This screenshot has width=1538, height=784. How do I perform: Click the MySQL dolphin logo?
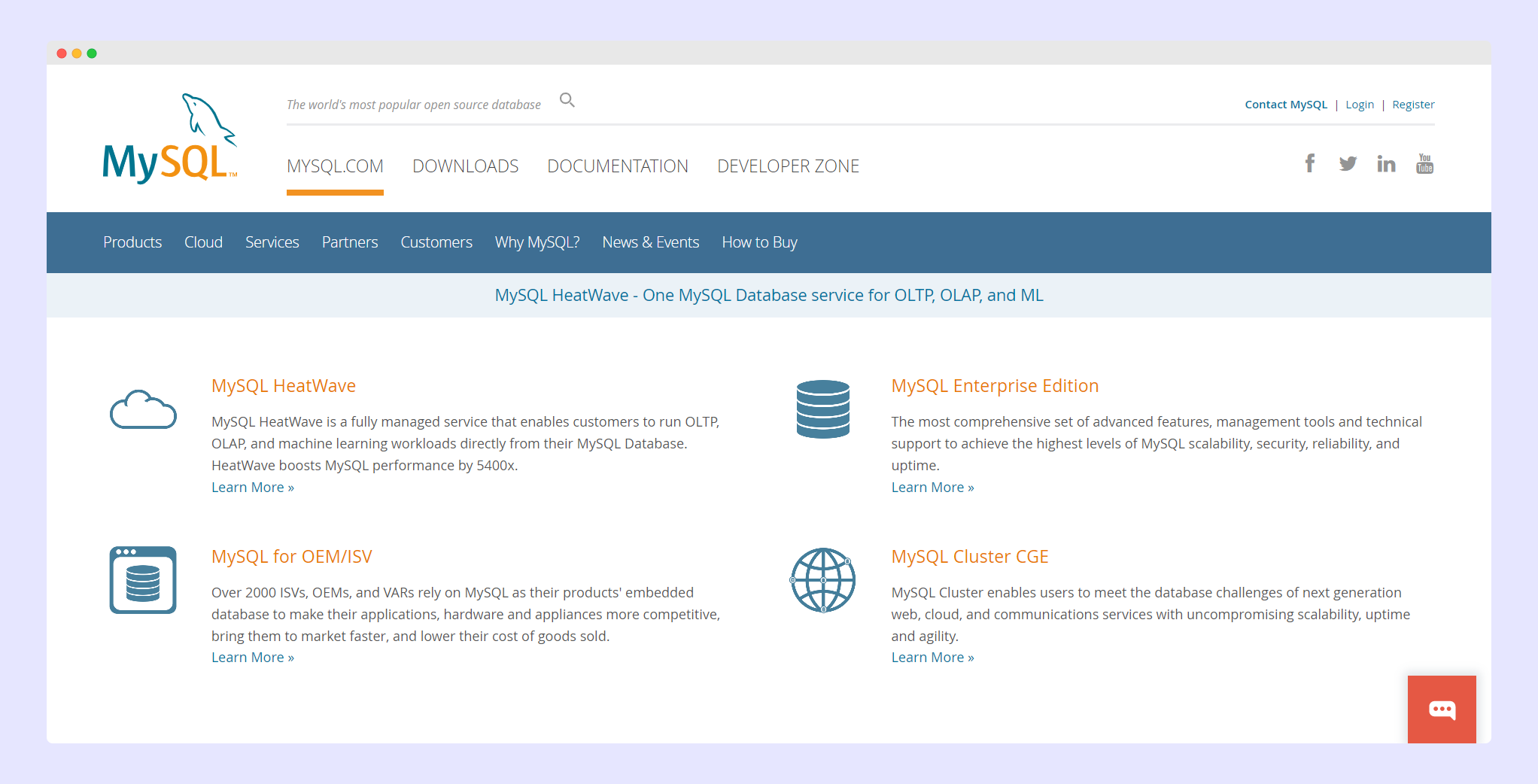170,139
